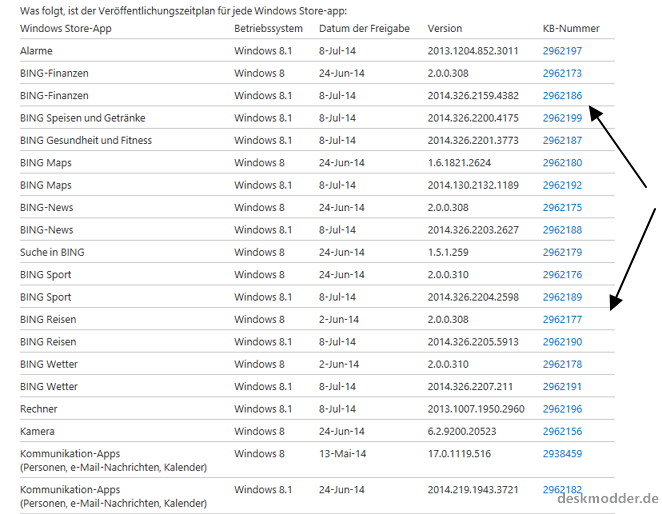Open KB 2962196 for Rechner

(x=562, y=409)
